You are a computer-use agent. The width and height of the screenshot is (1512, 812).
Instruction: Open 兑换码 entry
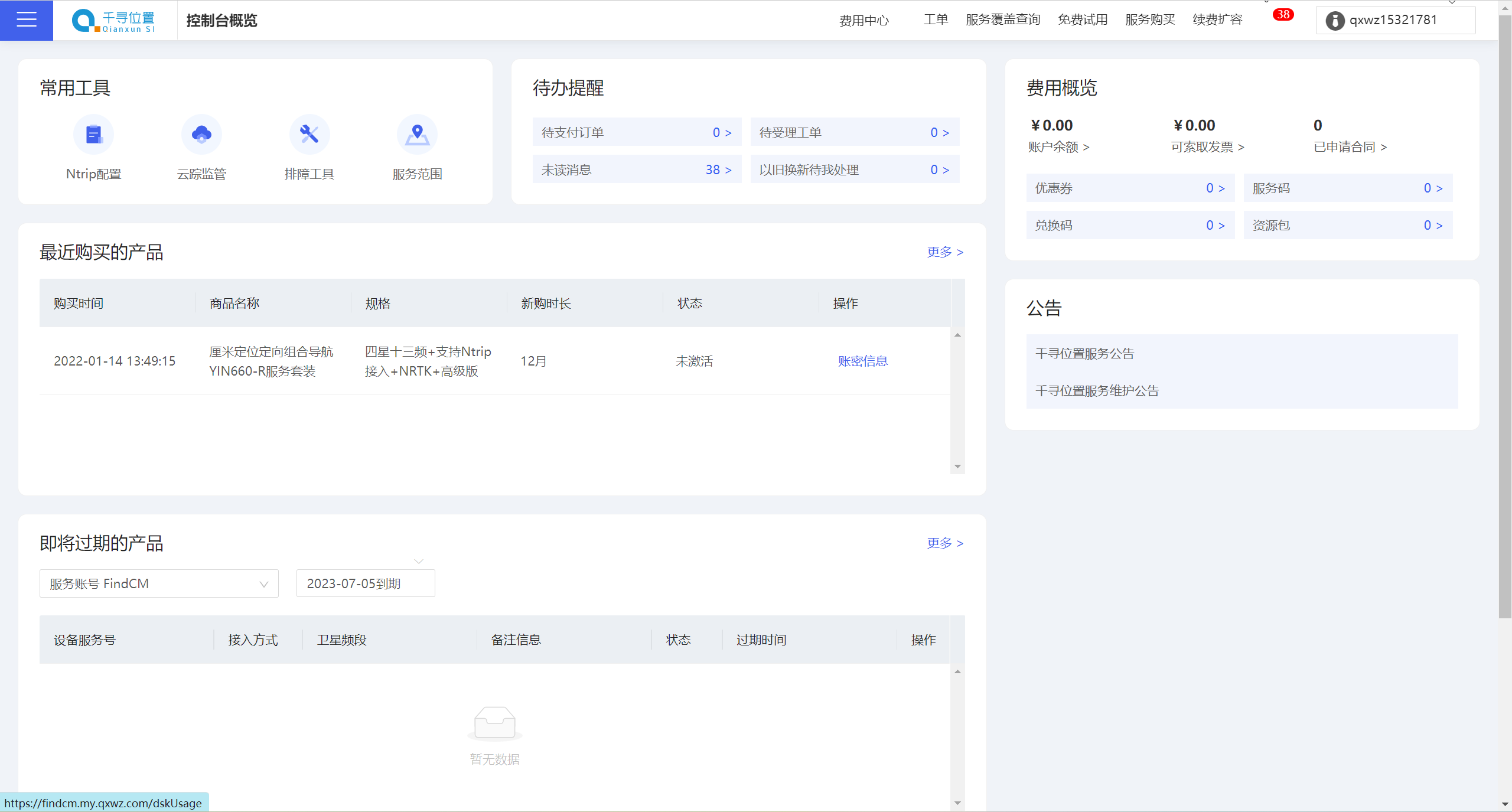tap(1130, 225)
